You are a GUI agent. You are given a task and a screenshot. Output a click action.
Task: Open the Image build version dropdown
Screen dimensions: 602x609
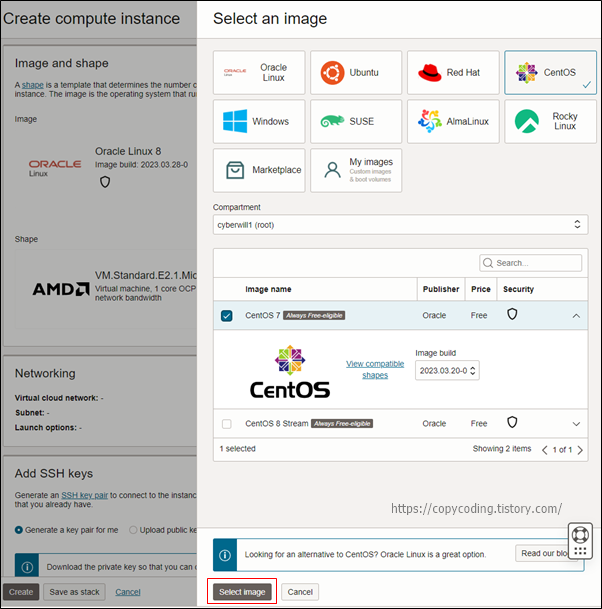[x=447, y=371]
